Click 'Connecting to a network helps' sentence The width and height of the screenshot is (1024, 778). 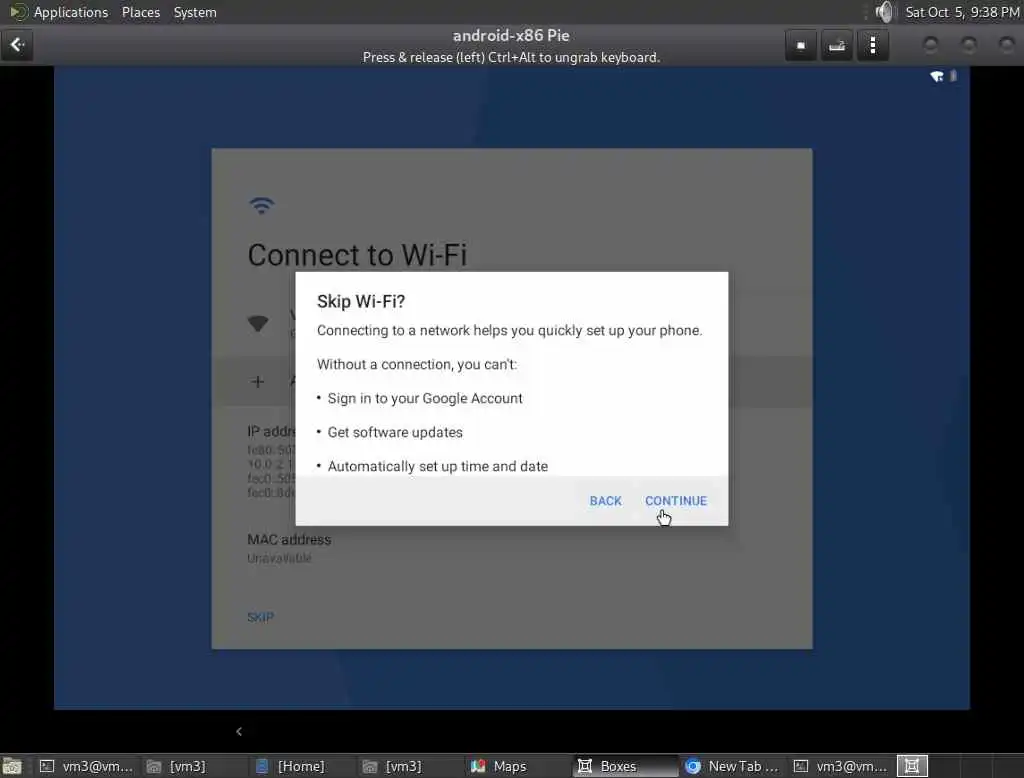coord(509,331)
